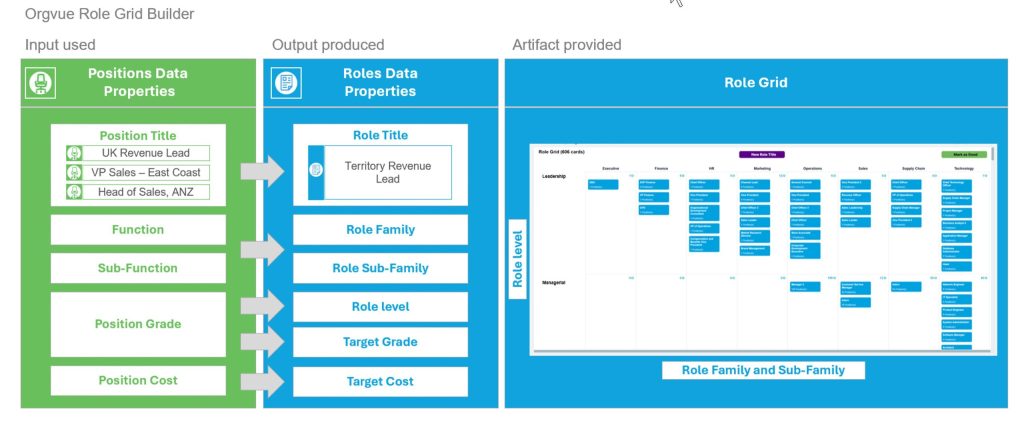Click the person icon beside Head of Sales, ANZ

pos(74,192)
